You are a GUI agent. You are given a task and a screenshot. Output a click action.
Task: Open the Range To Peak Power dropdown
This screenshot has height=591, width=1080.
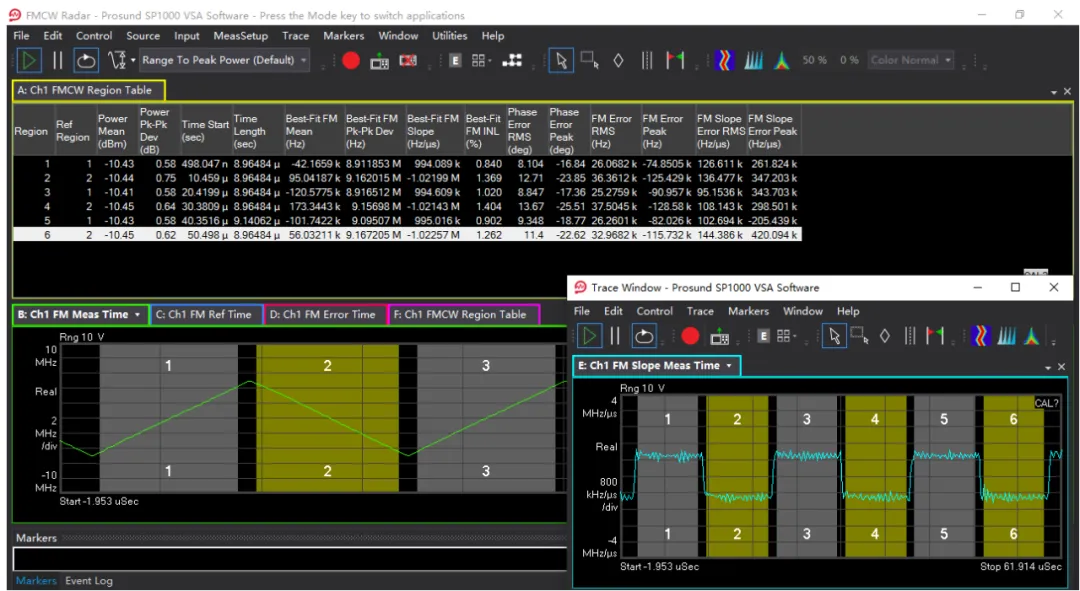225,61
